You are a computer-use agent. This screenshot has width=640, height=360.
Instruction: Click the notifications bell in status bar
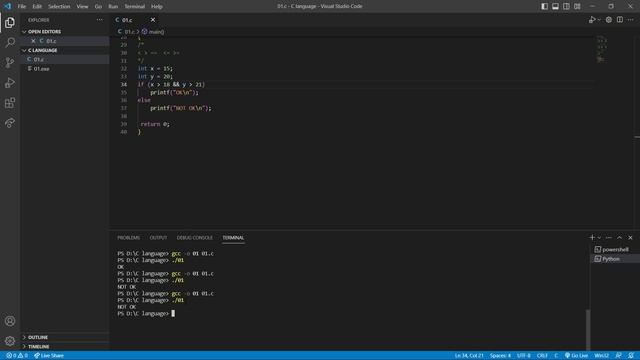coord(631,356)
